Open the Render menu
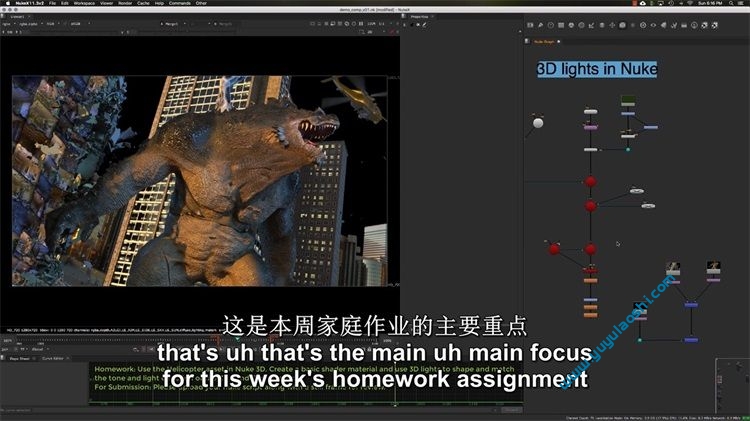 125,3
